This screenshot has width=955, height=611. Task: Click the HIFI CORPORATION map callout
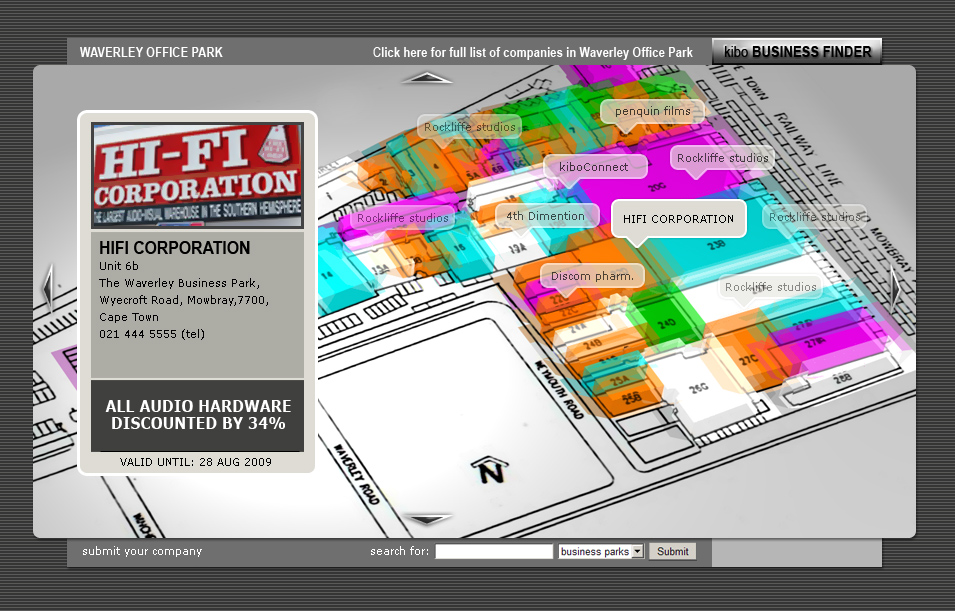[x=678, y=219]
